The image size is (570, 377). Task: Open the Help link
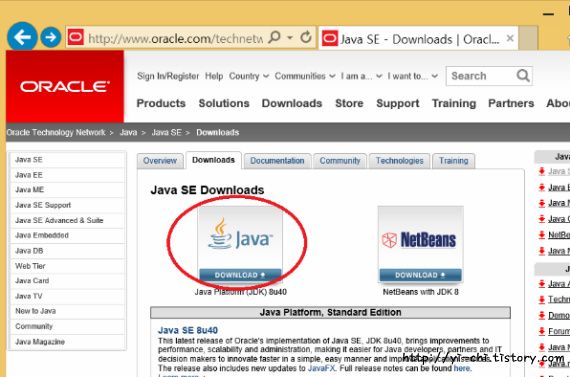click(214, 76)
